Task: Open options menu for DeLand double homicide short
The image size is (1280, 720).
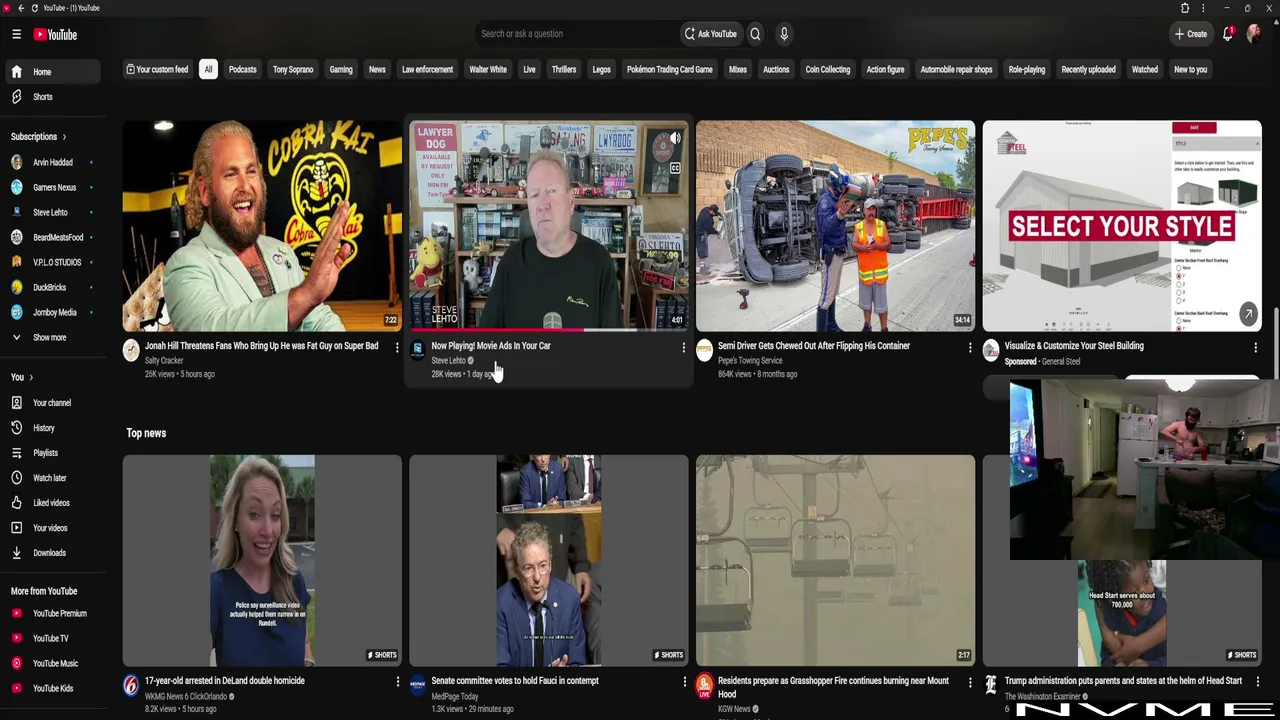Action: point(397,682)
